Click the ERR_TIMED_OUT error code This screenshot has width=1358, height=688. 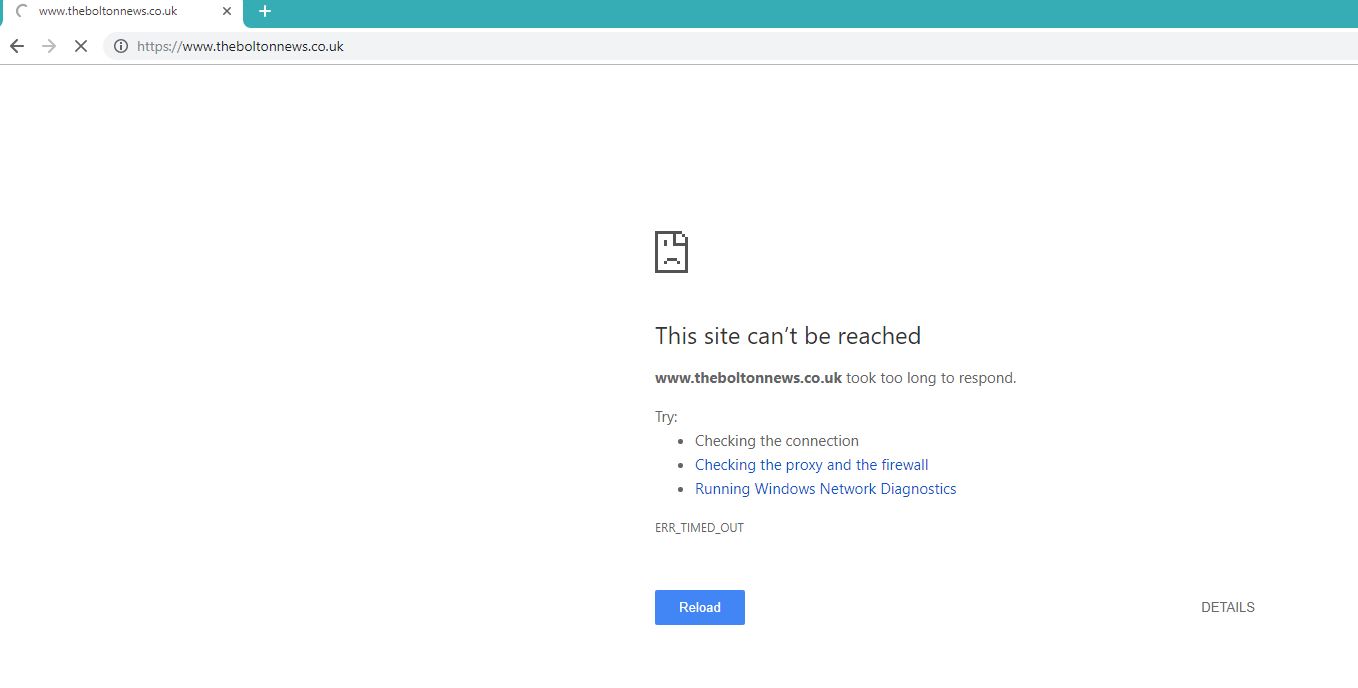coord(699,528)
